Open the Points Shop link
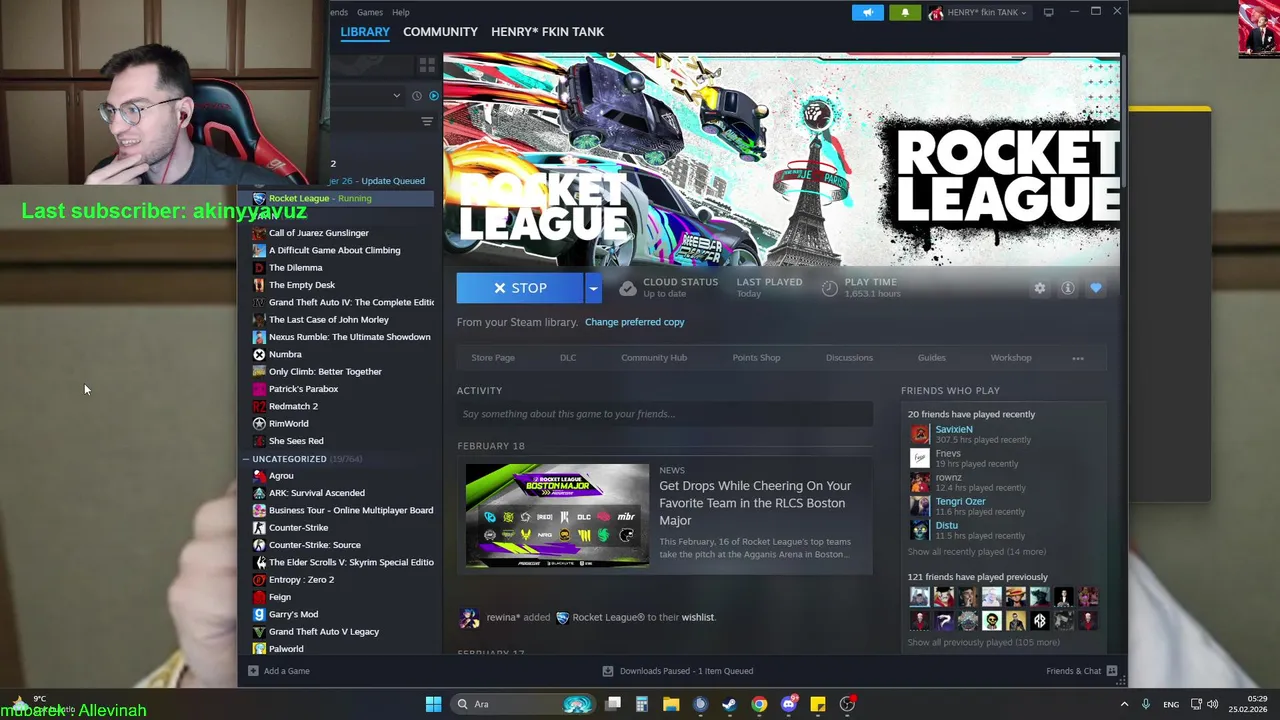Screen dimensions: 1280x720 (x=756, y=358)
